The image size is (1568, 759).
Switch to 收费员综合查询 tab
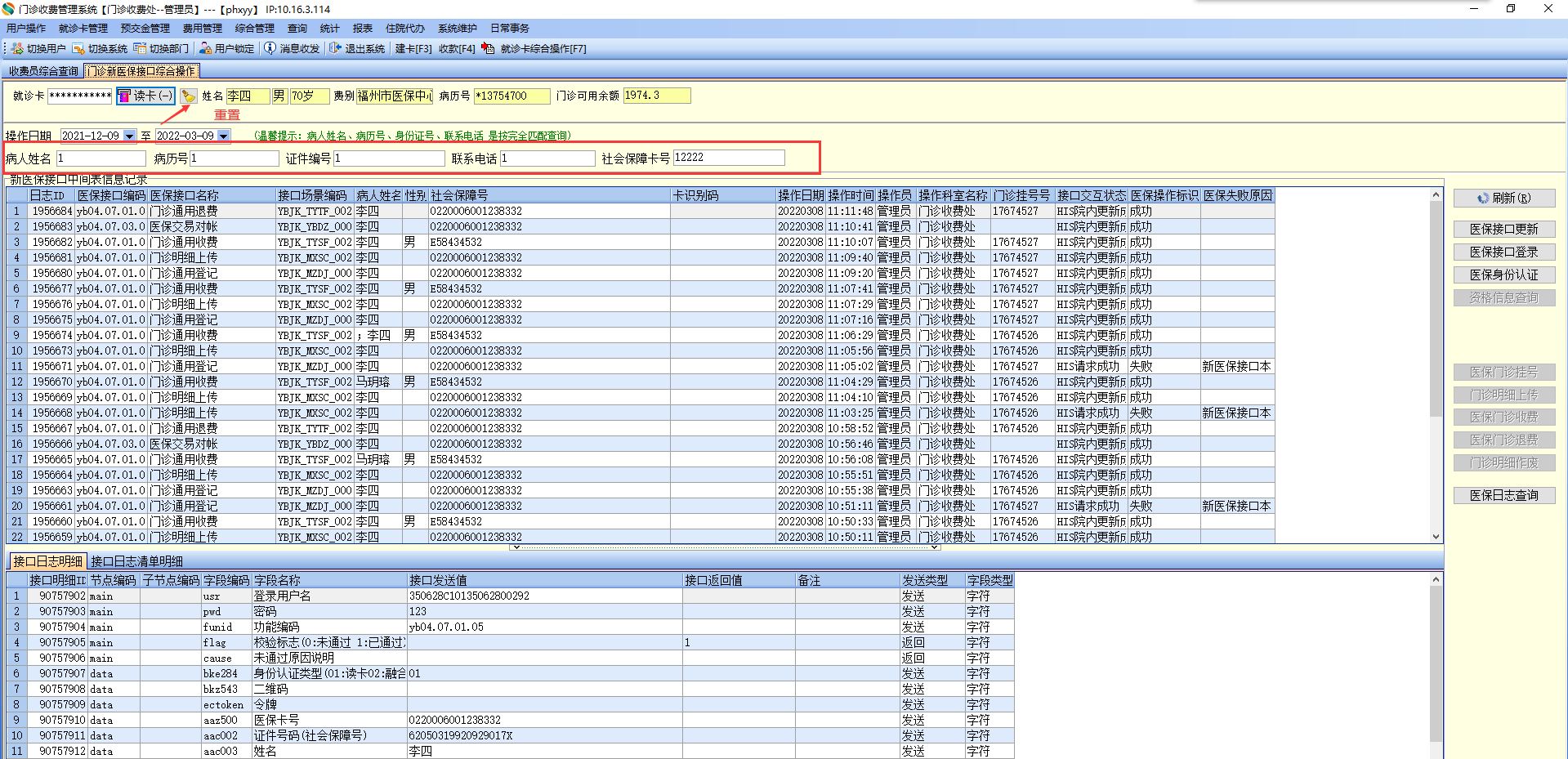pyautogui.click(x=43, y=71)
